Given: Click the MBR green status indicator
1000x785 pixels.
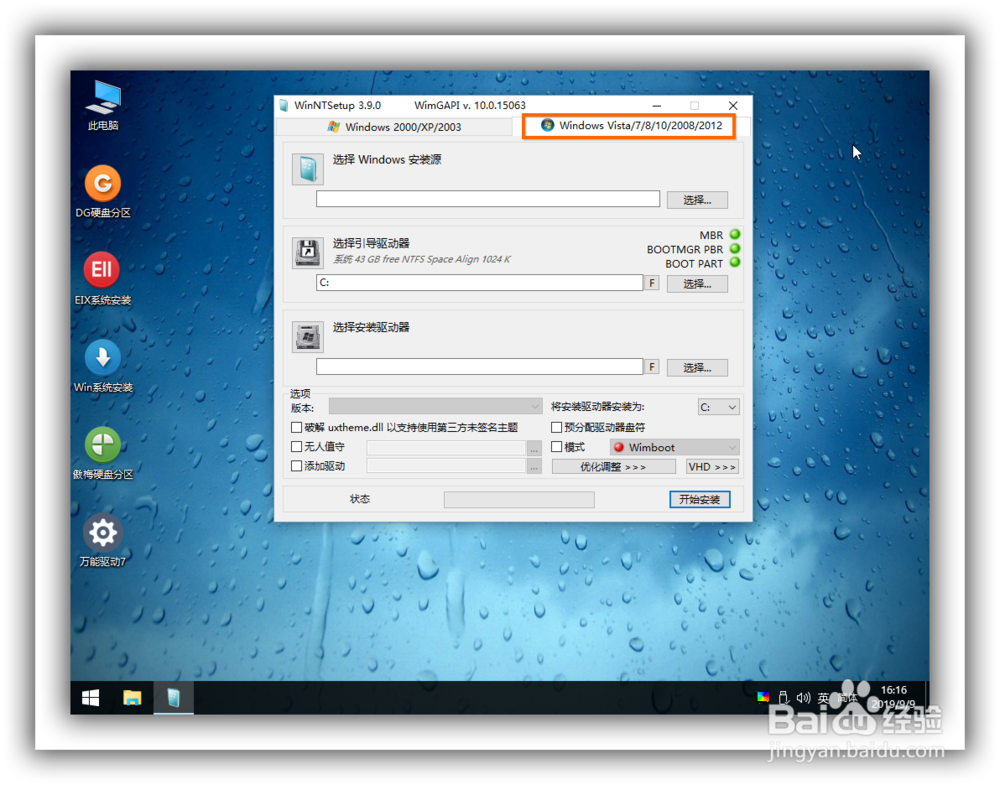Looking at the screenshot, I should point(735,235).
